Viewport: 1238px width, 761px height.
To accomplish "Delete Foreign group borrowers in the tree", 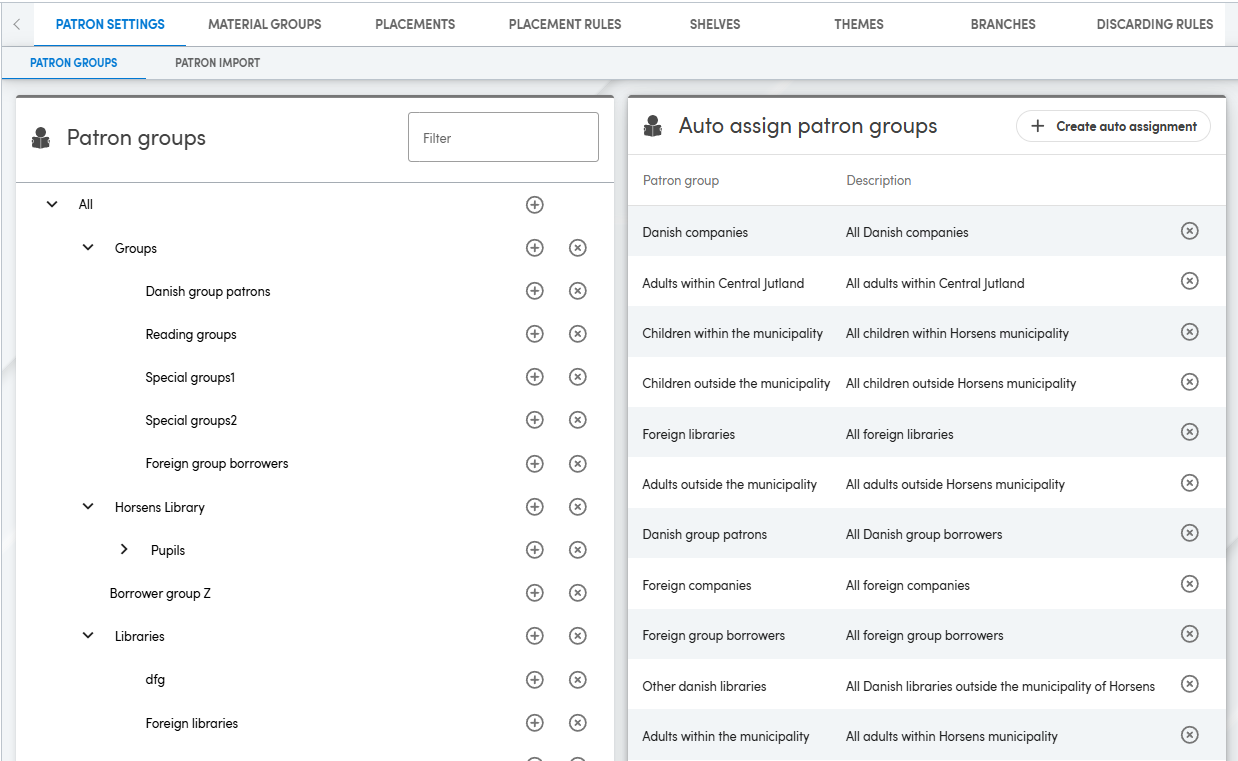I will (578, 464).
